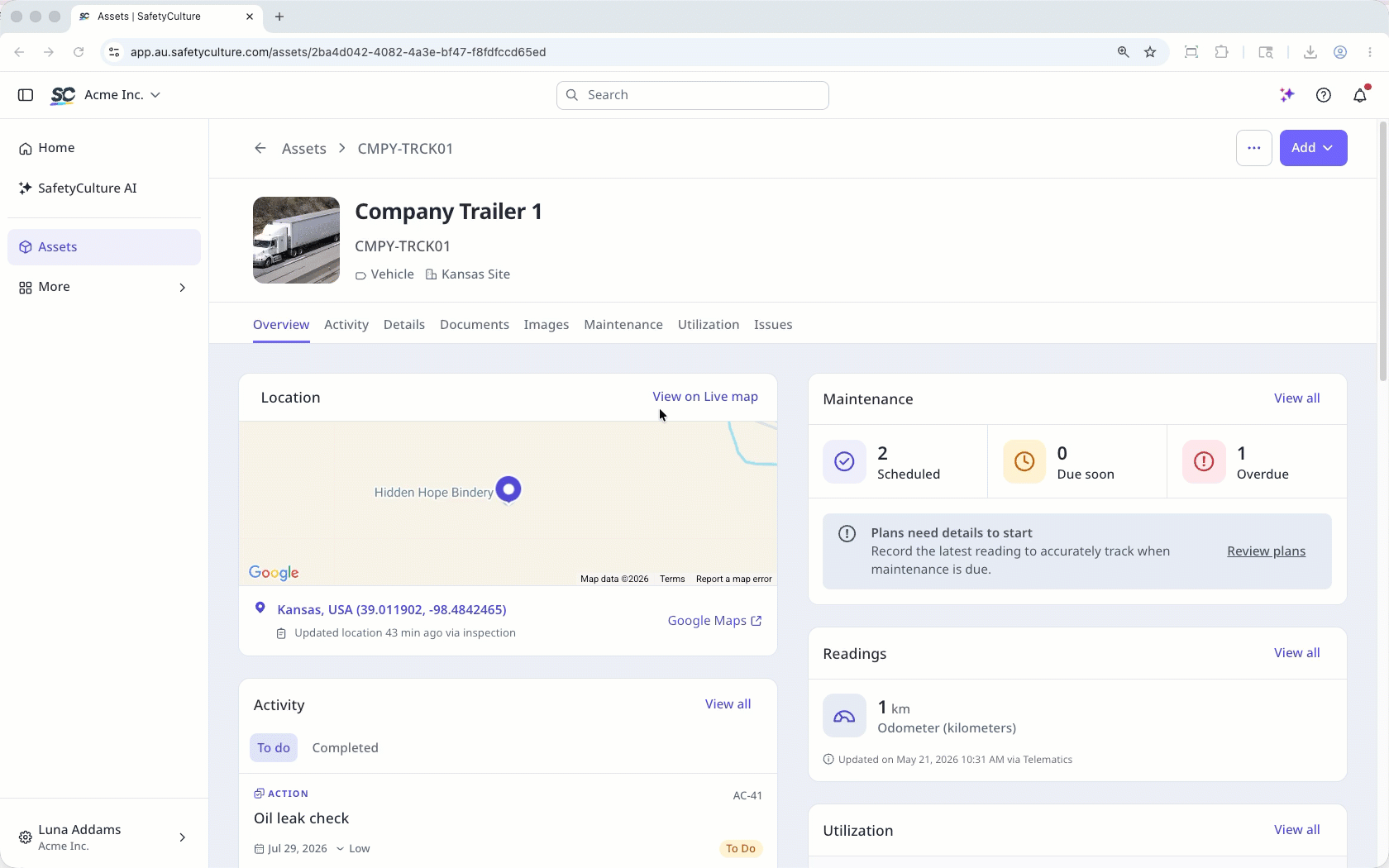
Task: Click View on Live map link
Action: point(705,397)
